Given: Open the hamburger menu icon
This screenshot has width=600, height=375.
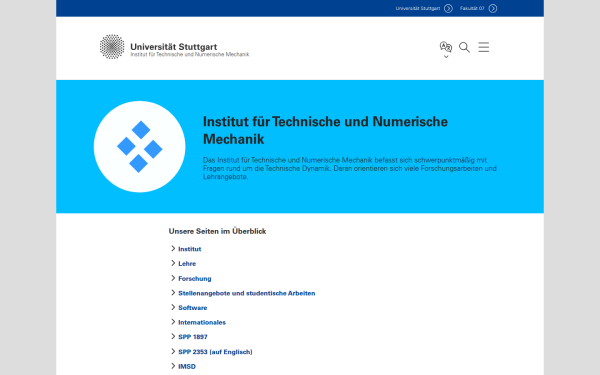Looking at the screenshot, I should (484, 47).
